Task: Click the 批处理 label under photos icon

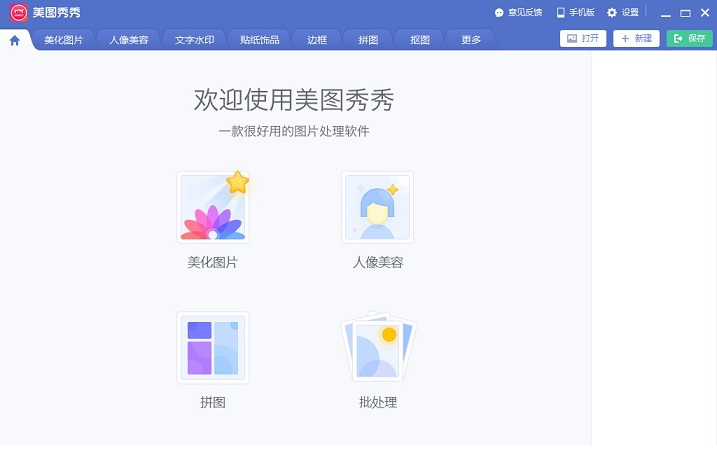Action: (x=378, y=403)
